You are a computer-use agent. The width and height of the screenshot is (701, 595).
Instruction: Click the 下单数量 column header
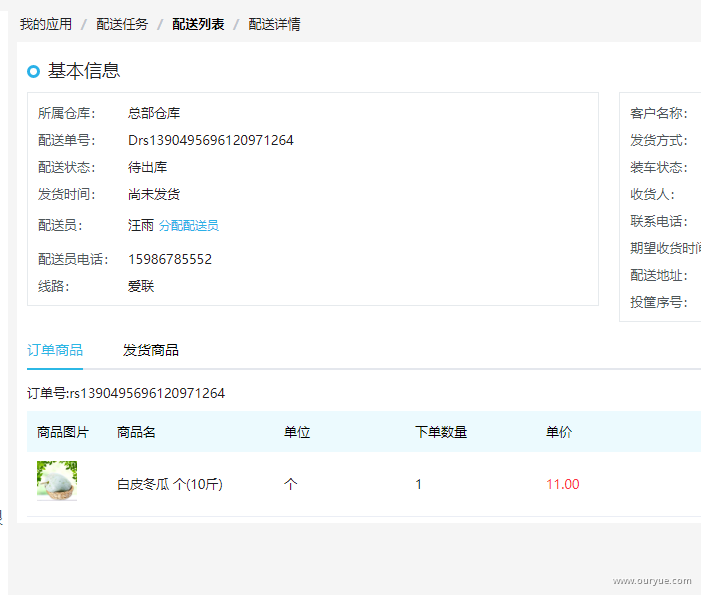point(441,432)
